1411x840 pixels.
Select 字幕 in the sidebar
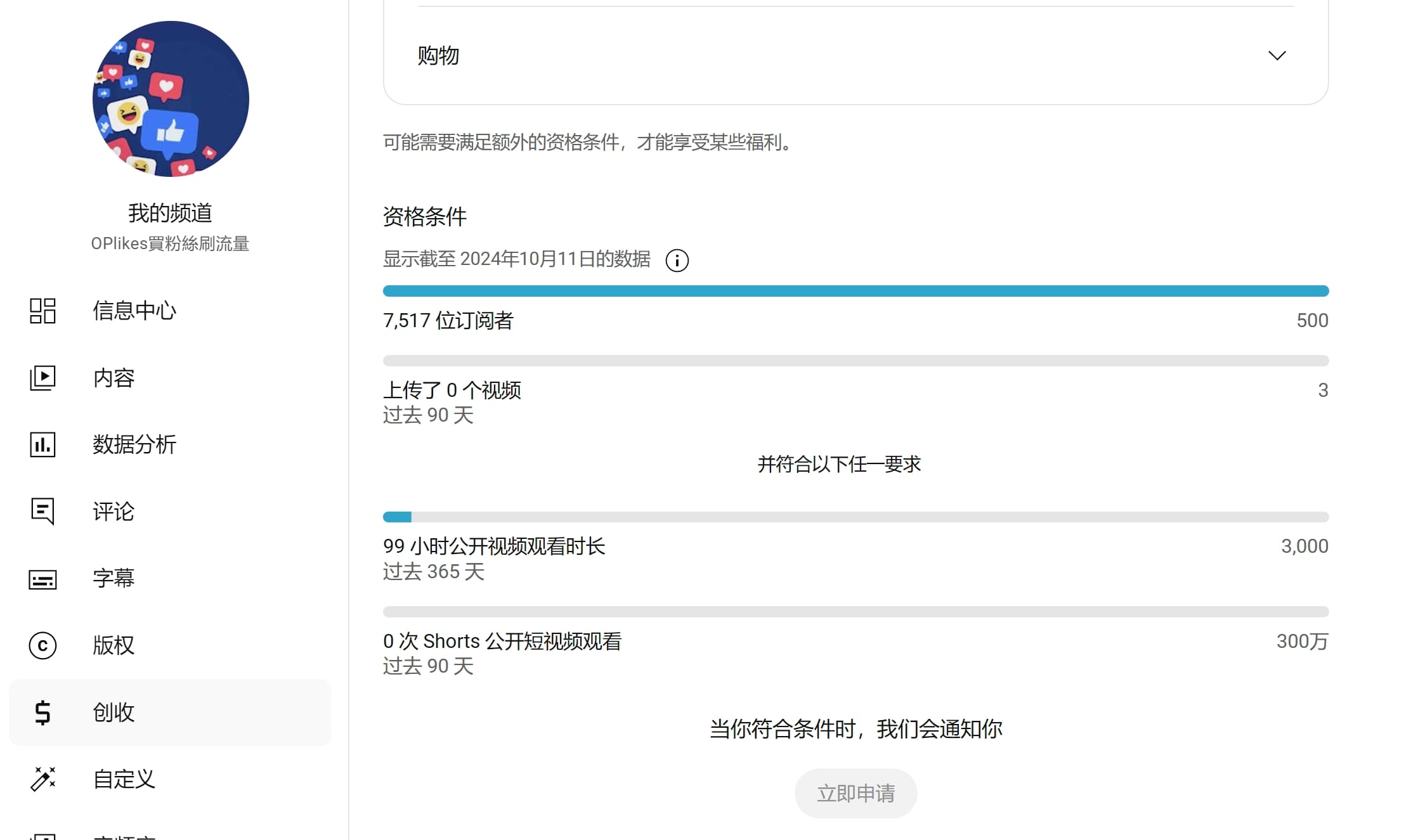[x=170, y=578]
